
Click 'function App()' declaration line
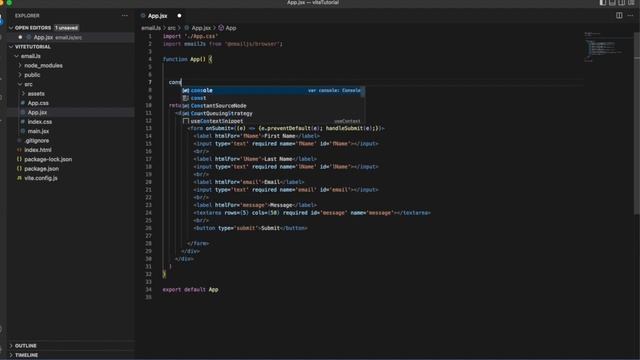pos(187,59)
